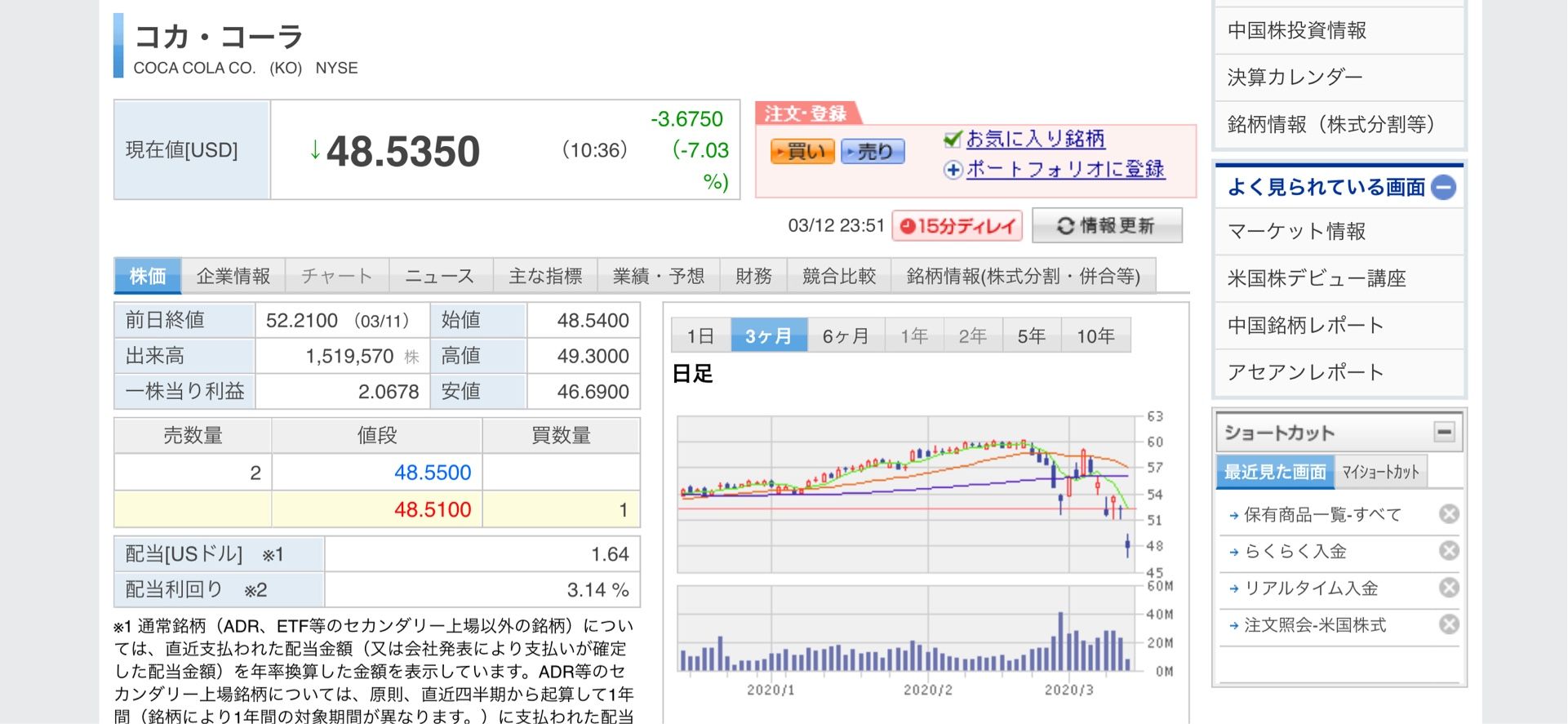Screen dimensions: 1568x724
Task: Click ask price 48.5500
Action: tap(433, 473)
